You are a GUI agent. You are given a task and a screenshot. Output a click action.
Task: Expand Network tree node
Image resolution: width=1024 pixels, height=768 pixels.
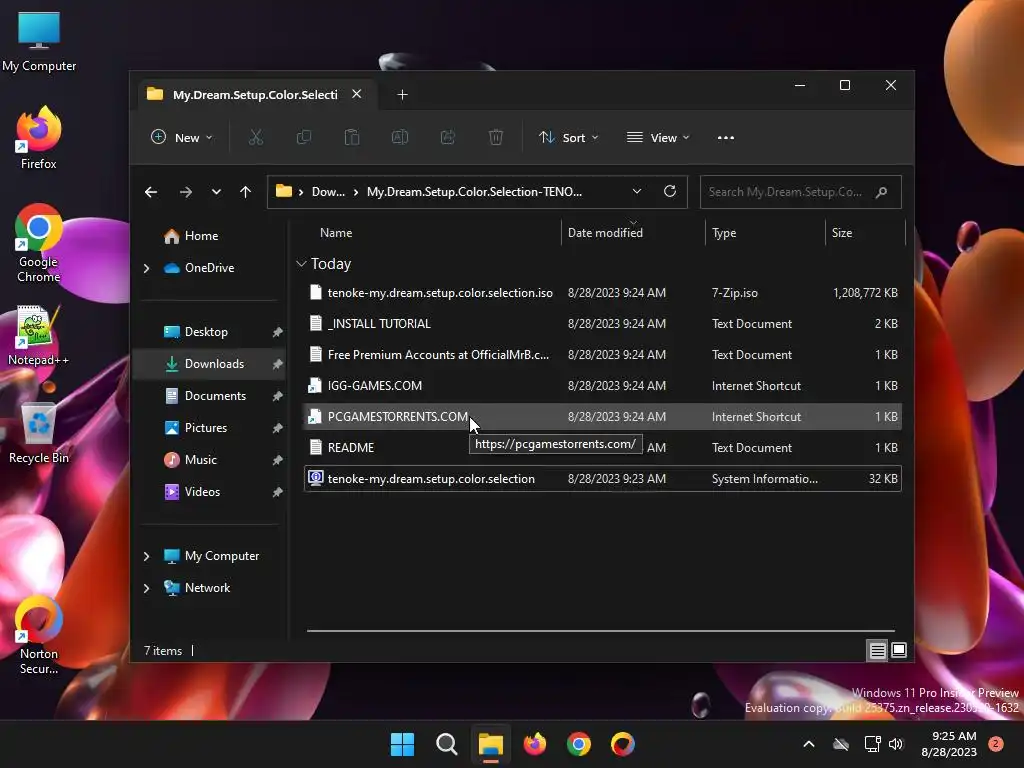(x=146, y=588)
